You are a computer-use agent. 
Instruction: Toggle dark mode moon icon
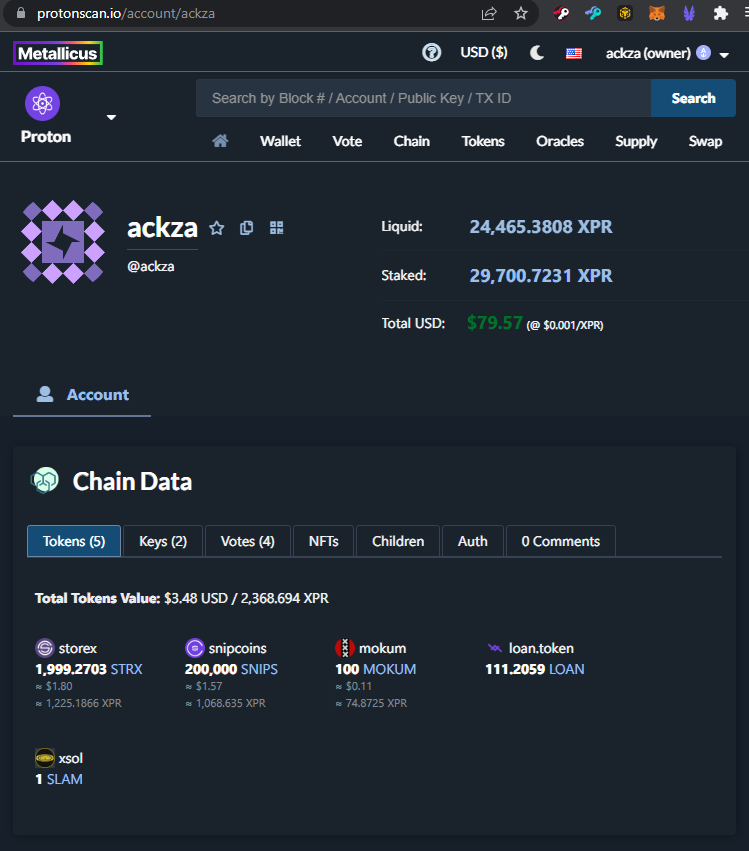(x=537, y=53)
